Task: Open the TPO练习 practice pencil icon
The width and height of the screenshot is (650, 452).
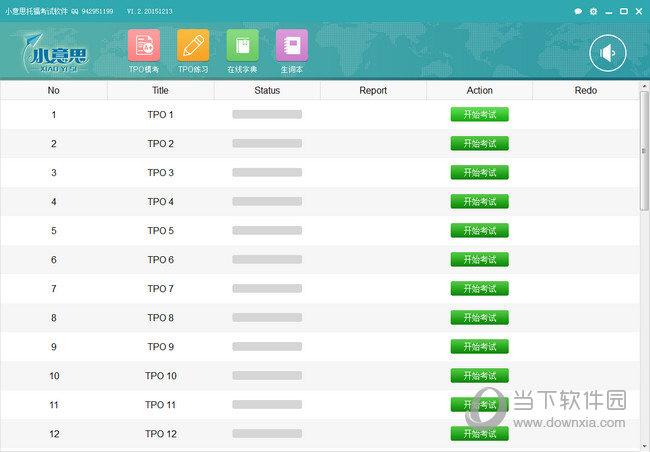Action: [193, 46]
